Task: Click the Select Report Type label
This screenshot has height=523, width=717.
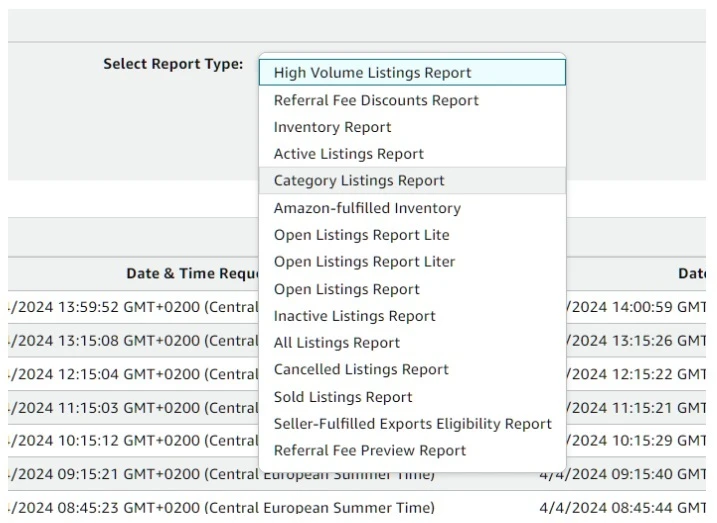Action: click(173, 64)
